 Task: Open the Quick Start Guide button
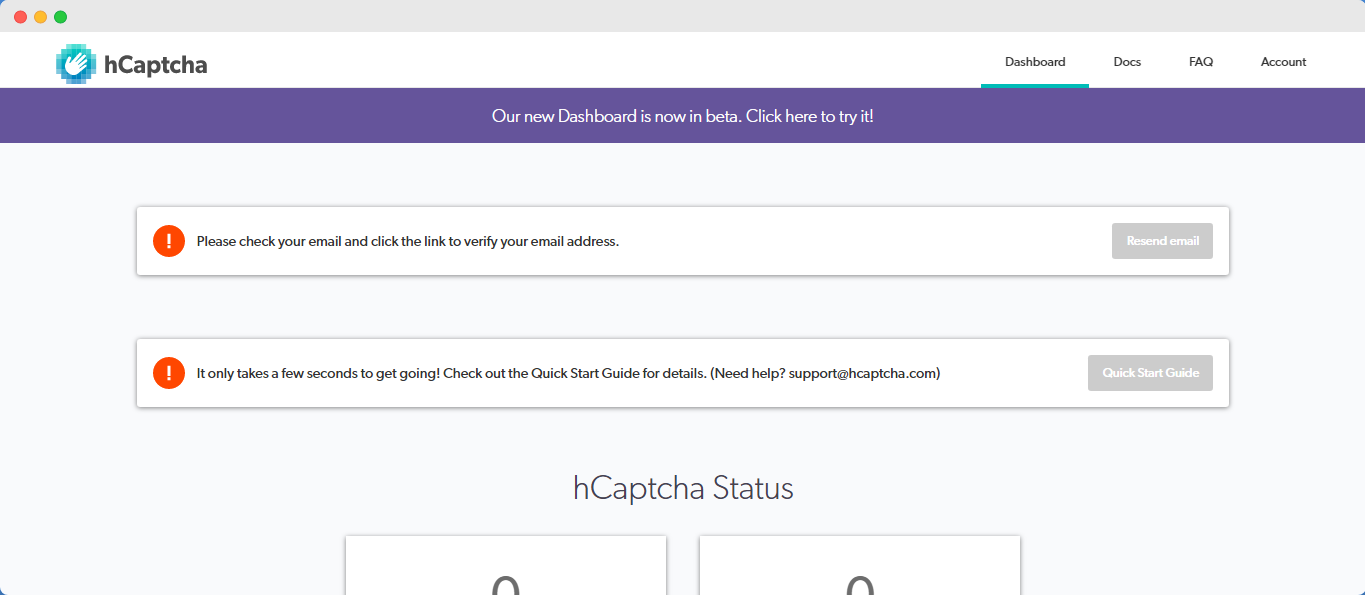[1150, 373]
